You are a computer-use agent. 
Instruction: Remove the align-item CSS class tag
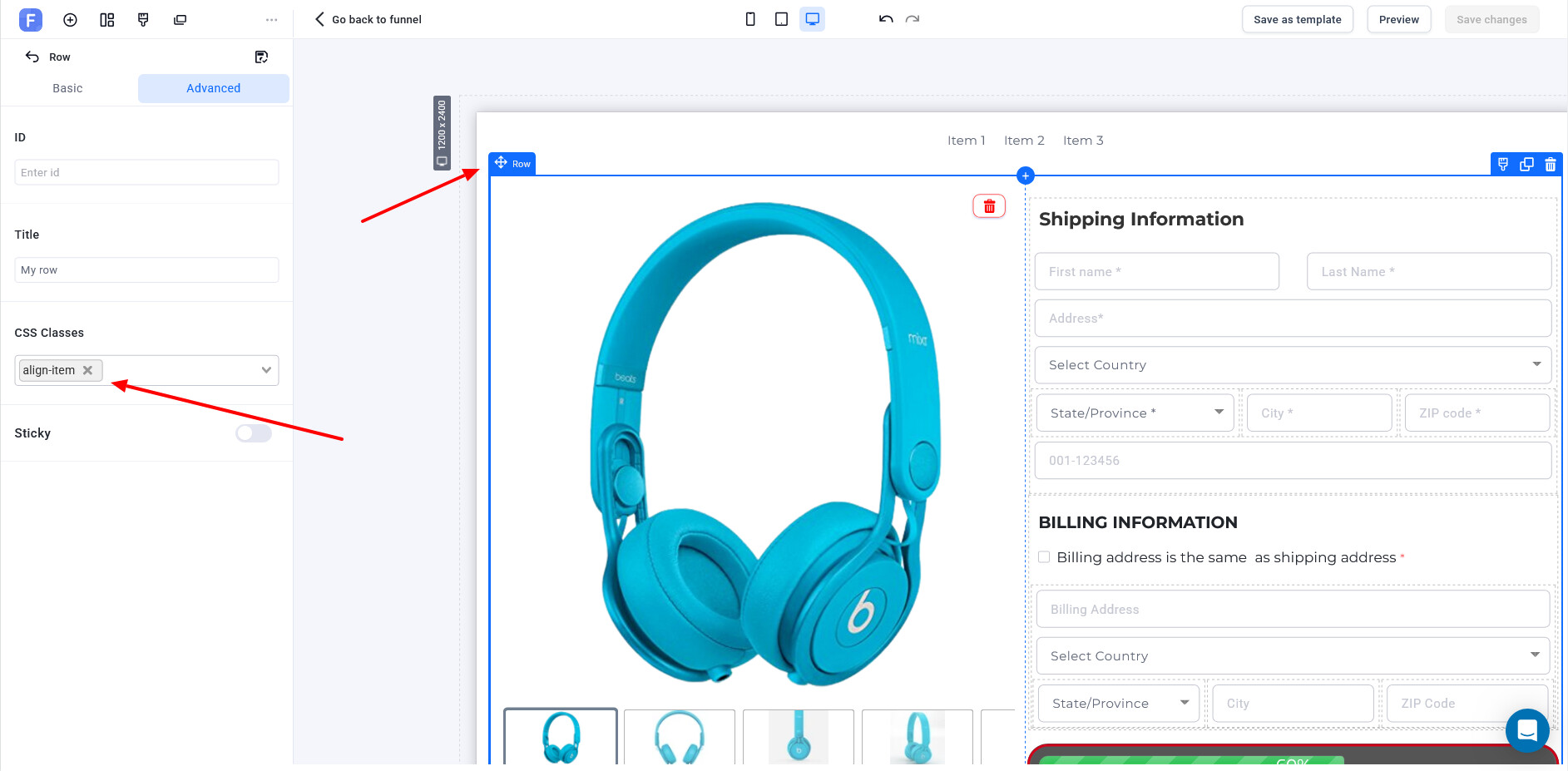coord(88,370)
